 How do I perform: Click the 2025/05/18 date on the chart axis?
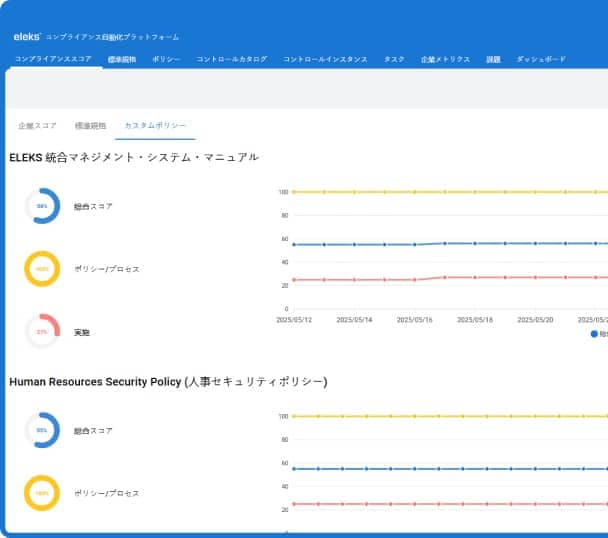click(x=475, y=320)
